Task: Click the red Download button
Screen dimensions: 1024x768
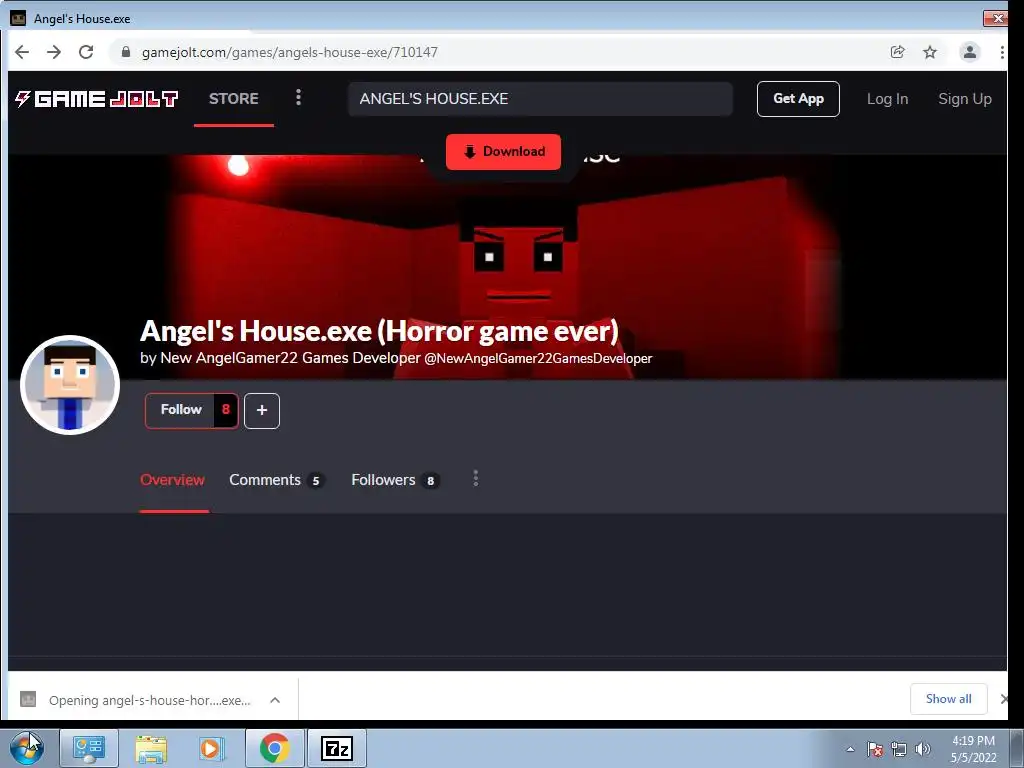Action: (503, 152)
